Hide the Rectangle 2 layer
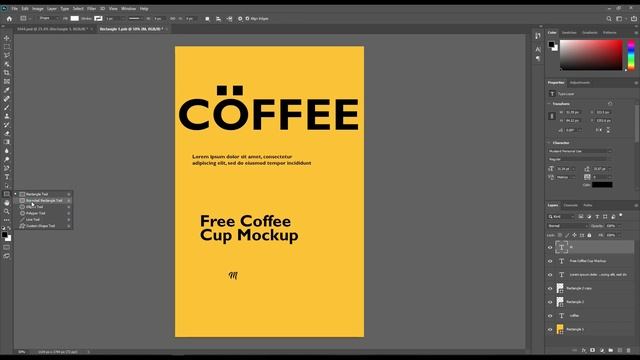The image size is (640, 360). 550,302
